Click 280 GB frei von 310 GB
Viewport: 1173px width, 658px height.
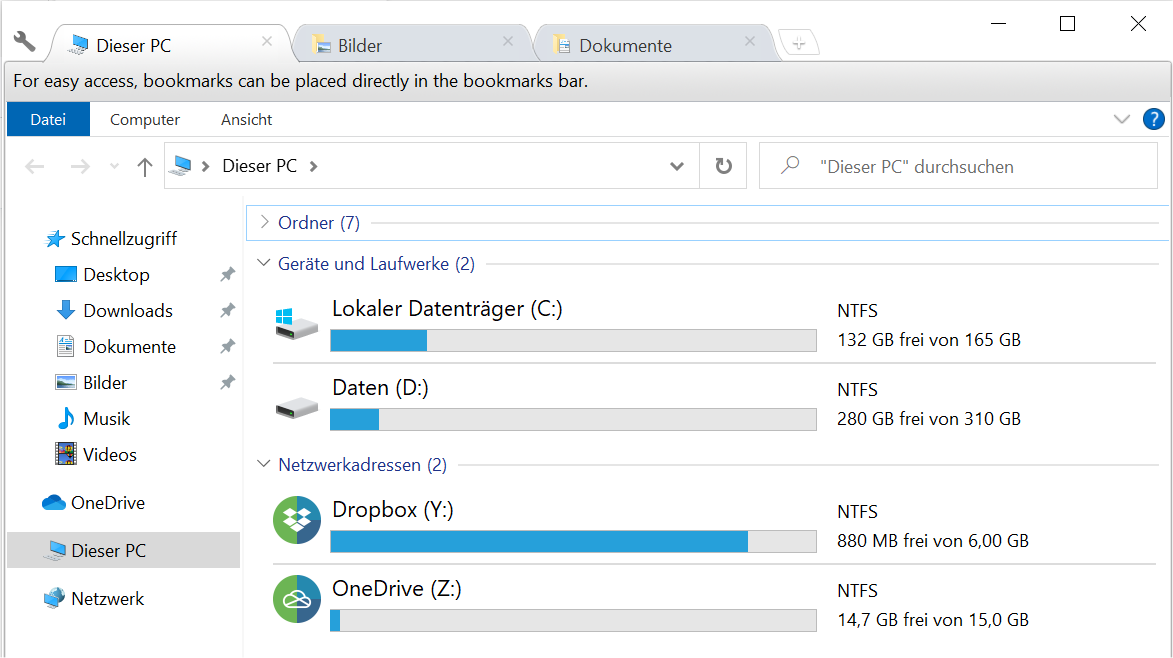[928, 419]
